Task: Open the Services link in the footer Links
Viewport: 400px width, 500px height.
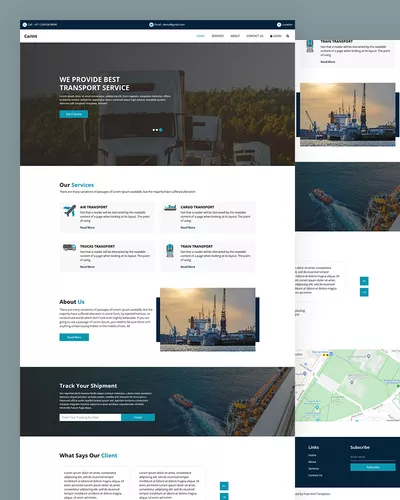Action: click(x=314, y=469)
